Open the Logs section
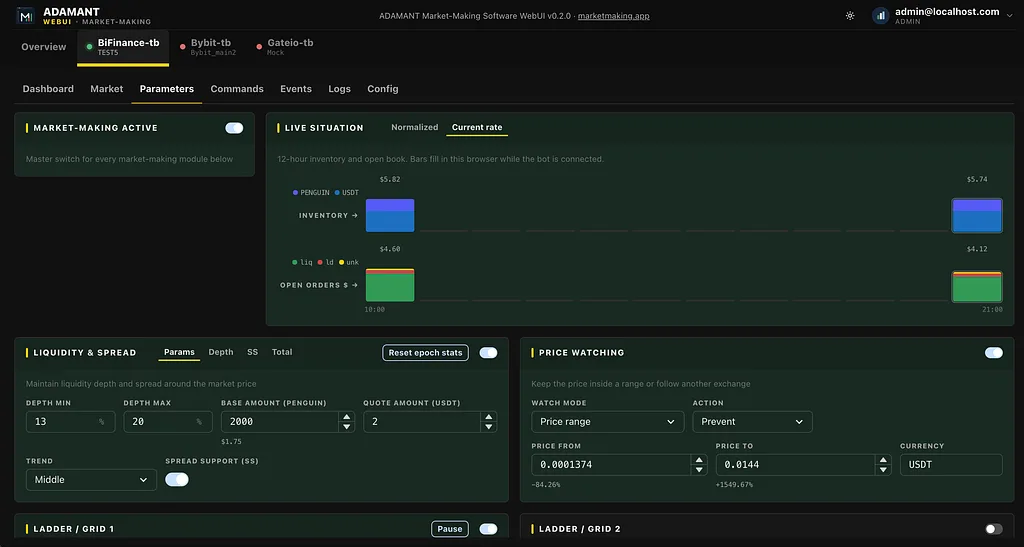 point(340,89)
